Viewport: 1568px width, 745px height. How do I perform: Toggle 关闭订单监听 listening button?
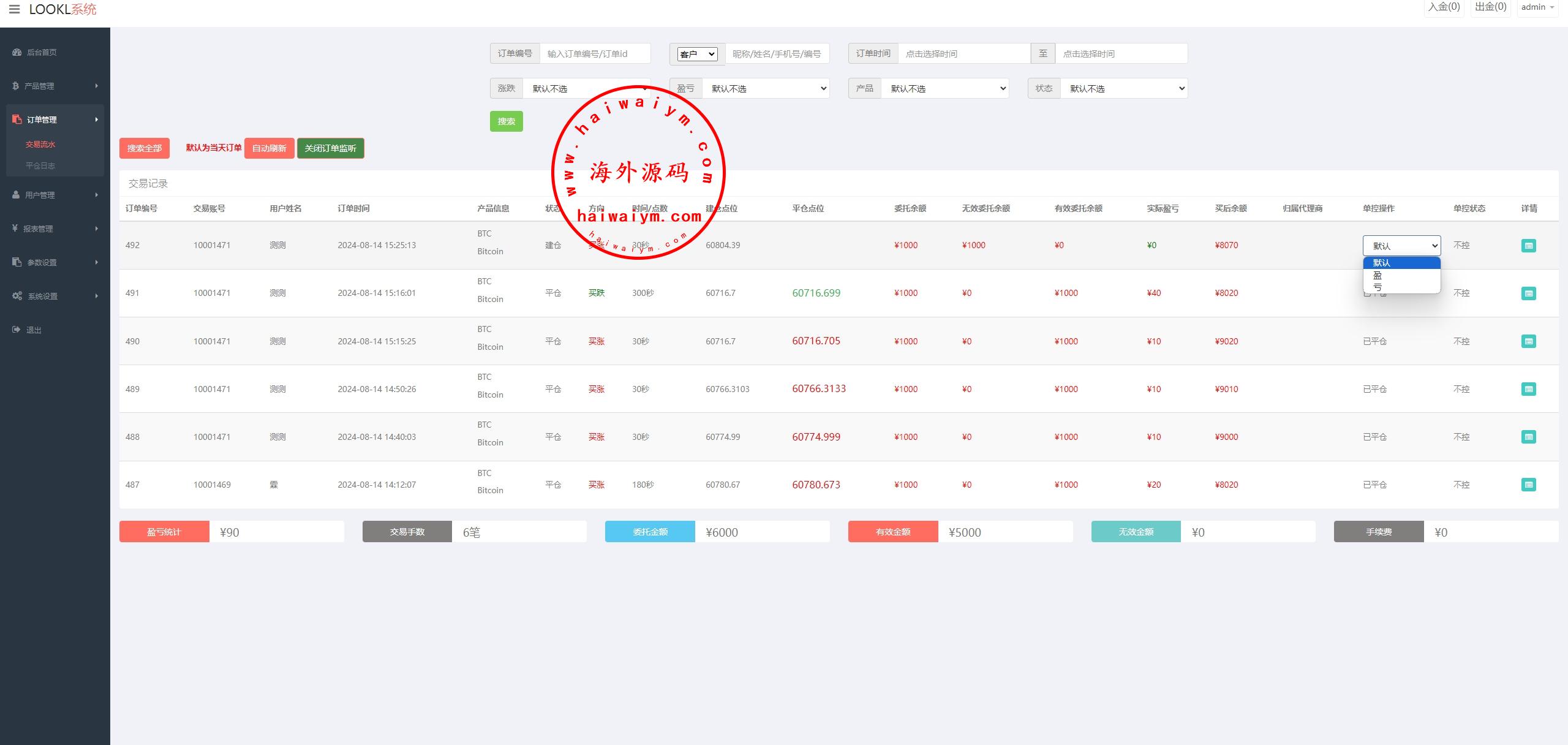coord(330,148)
